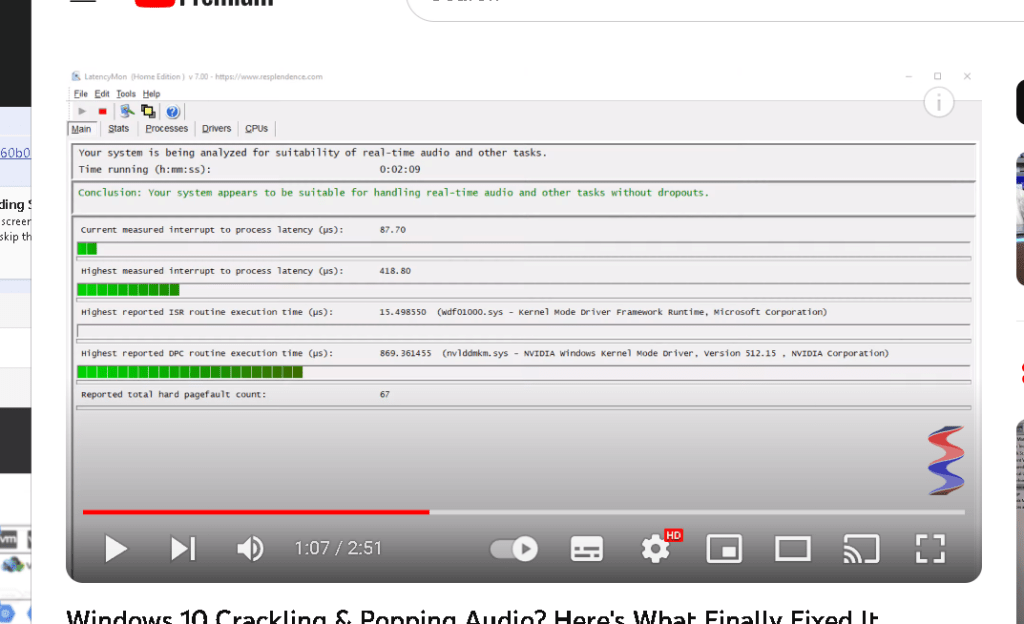This screenshot has height=624, width=1024.
Task: Click the LatencyMon system analysis toolbar icon
Action: pos(127,111)
